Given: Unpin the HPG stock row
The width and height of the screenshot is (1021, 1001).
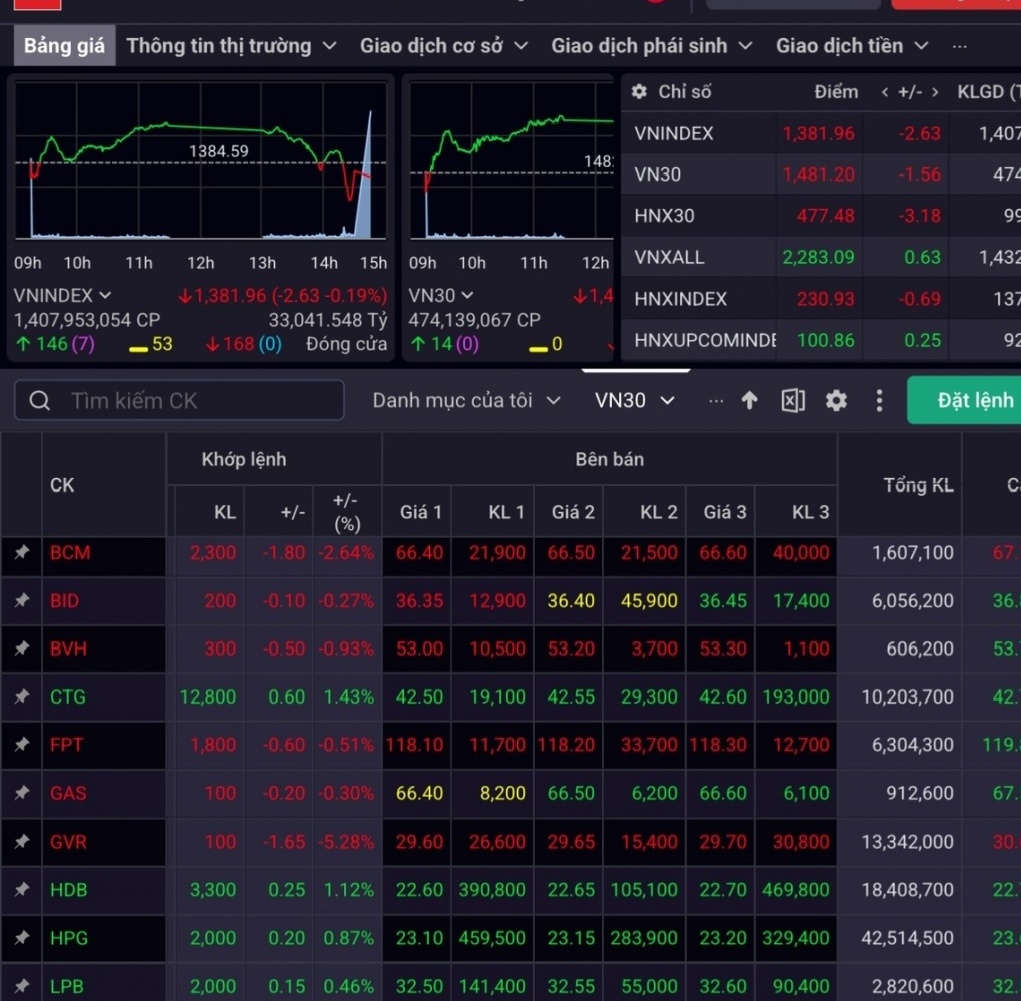Looking at the screenshot, I should (22, 937).
